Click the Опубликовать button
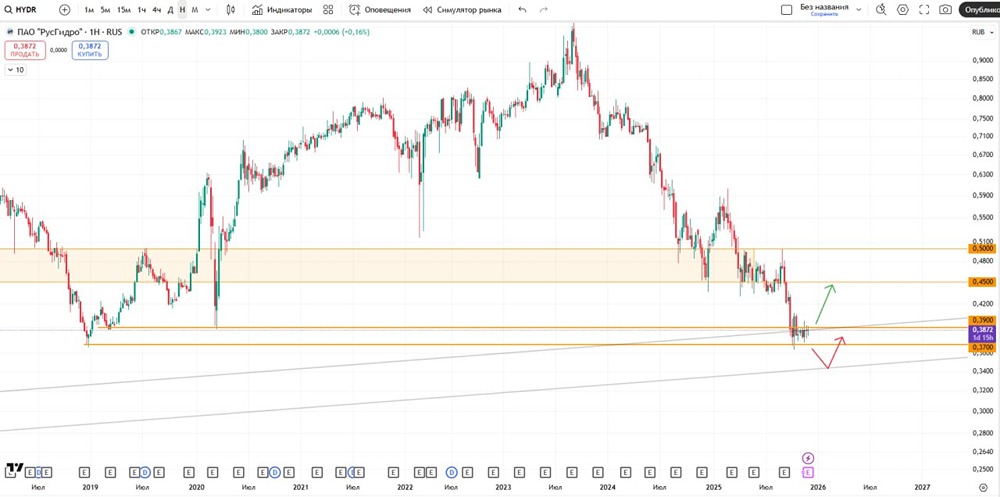This screenshot has width=1000, height=497. 980,10
